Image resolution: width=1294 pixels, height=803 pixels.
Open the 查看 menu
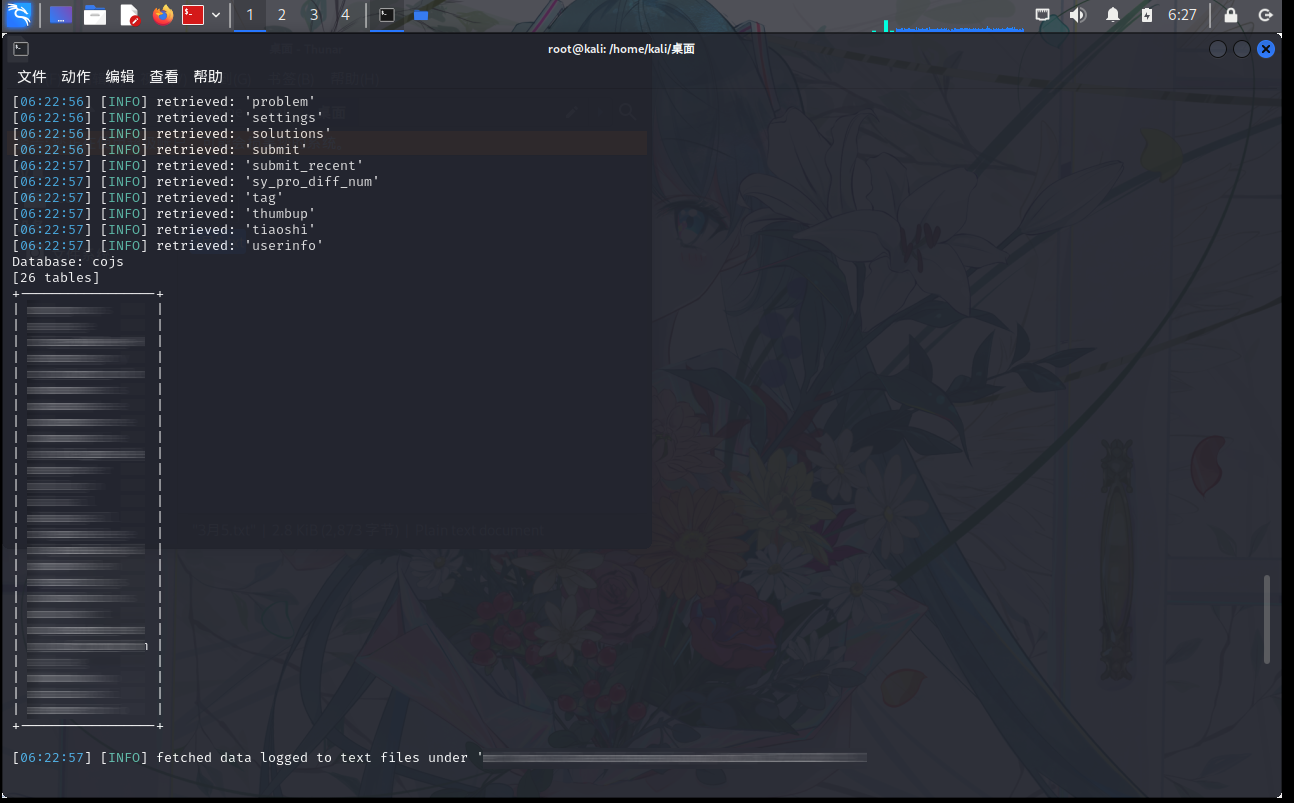pos(164,77)
